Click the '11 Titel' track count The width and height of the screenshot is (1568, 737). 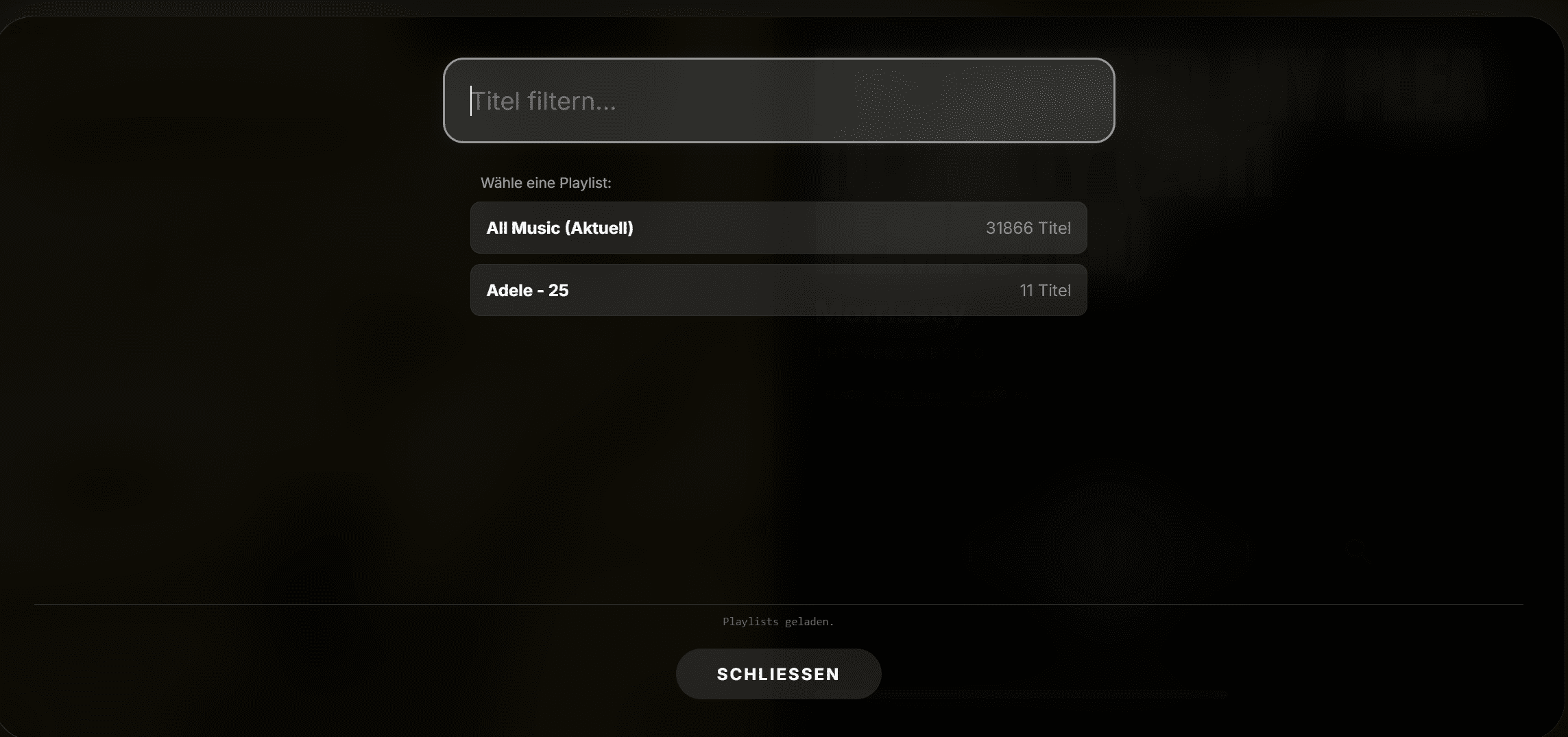click(x=1044, y=290)
